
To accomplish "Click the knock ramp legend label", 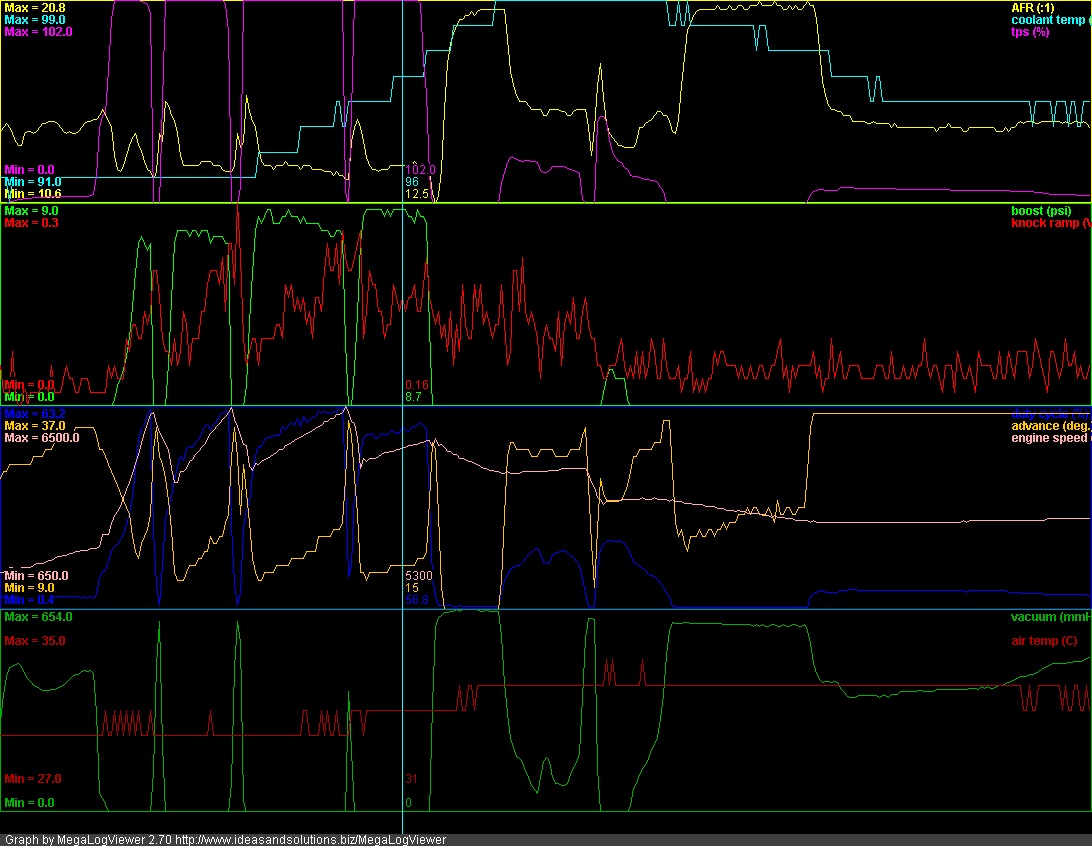I will [x=1051, y=223].
